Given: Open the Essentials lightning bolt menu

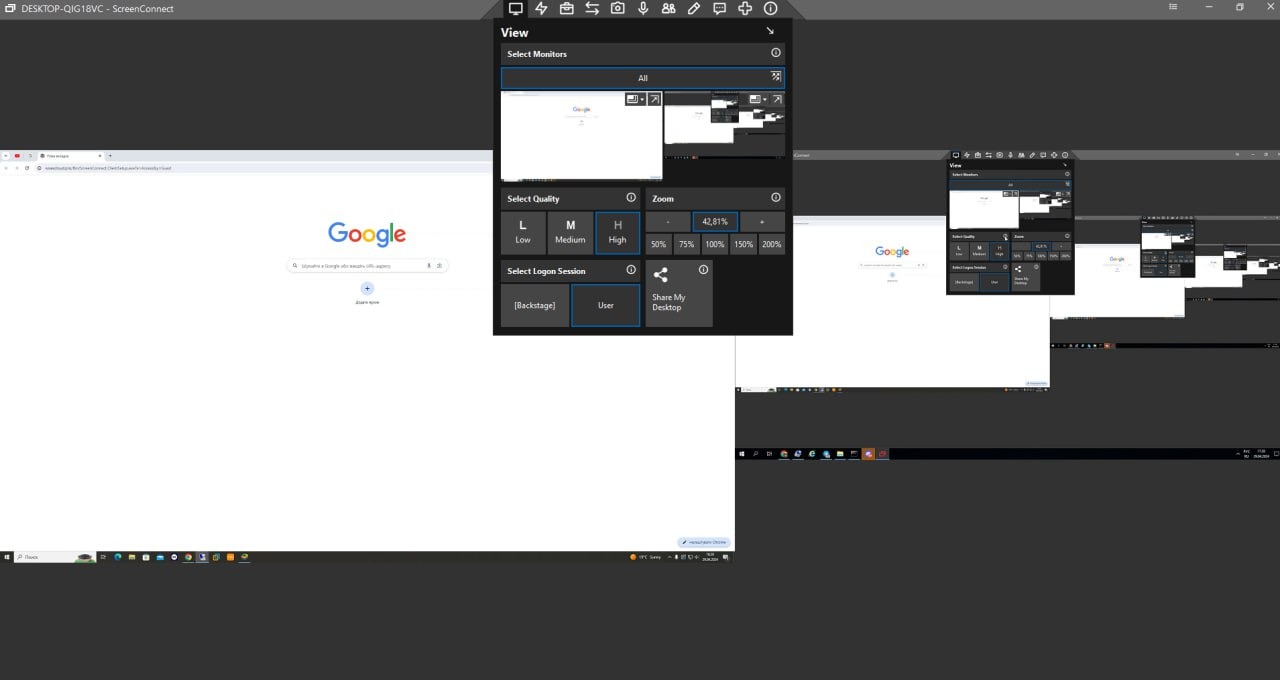Looking at the screenshot, I should coord(541,8).
